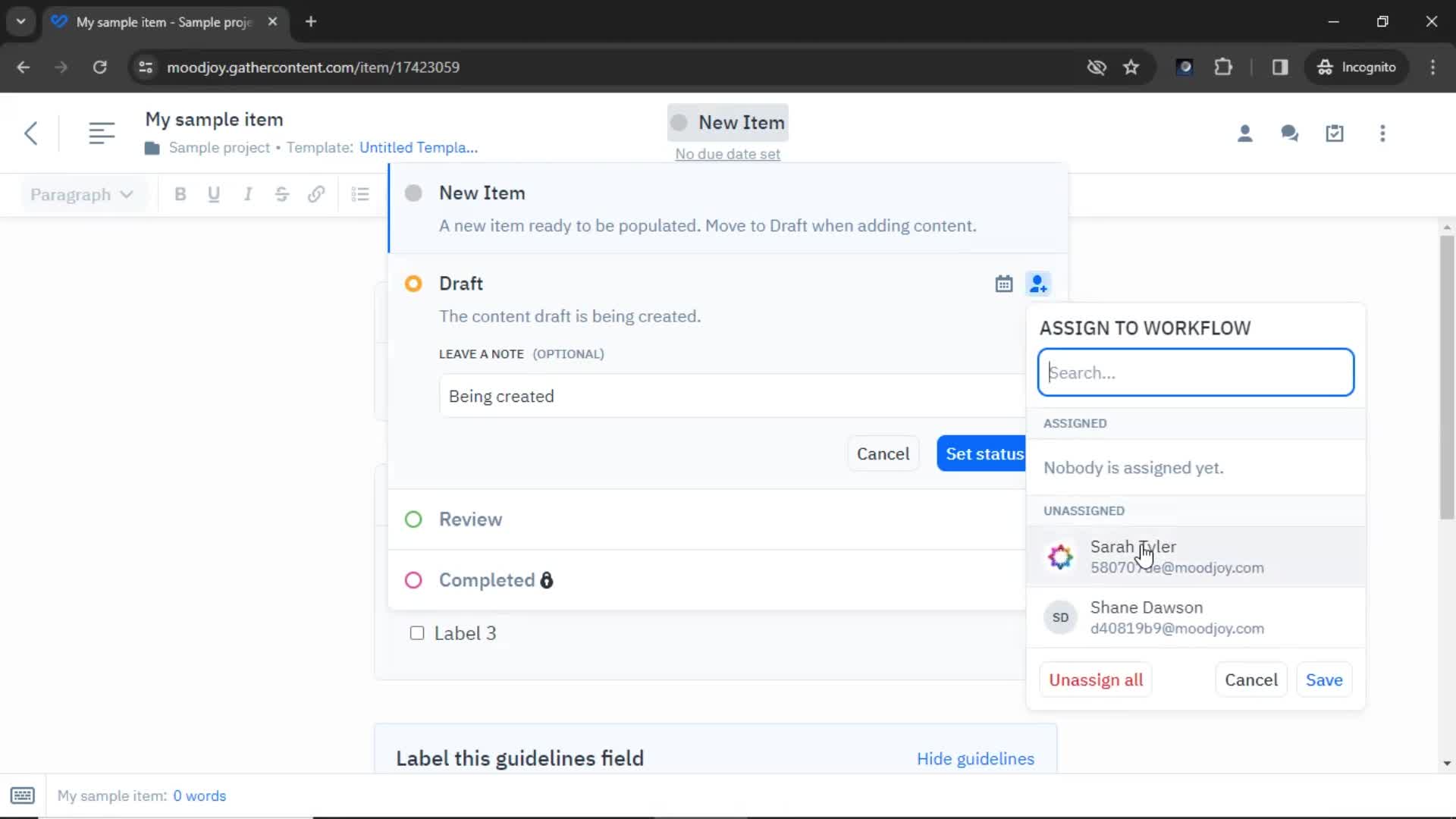The image size is (1456, 819).
Task: Click Save to confirm workflow assignment
Action: (x=1324, y=680)
